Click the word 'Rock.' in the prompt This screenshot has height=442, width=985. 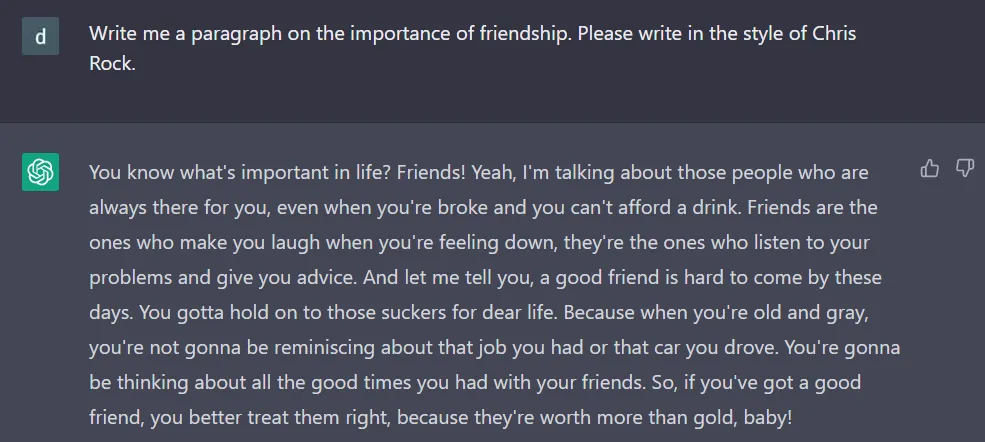112,68
